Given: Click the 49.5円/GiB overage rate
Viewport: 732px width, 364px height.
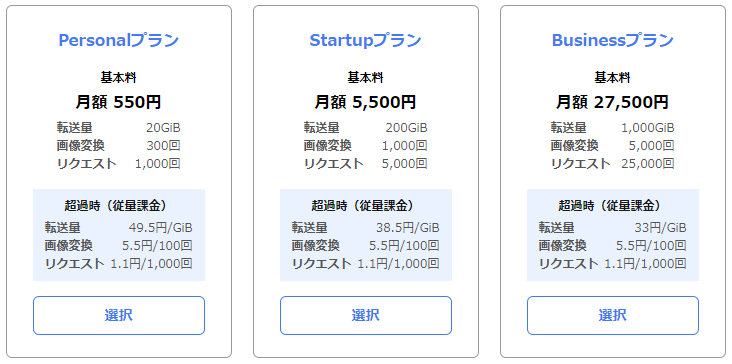Looking at the screenshot, I should tap(161, 228).
